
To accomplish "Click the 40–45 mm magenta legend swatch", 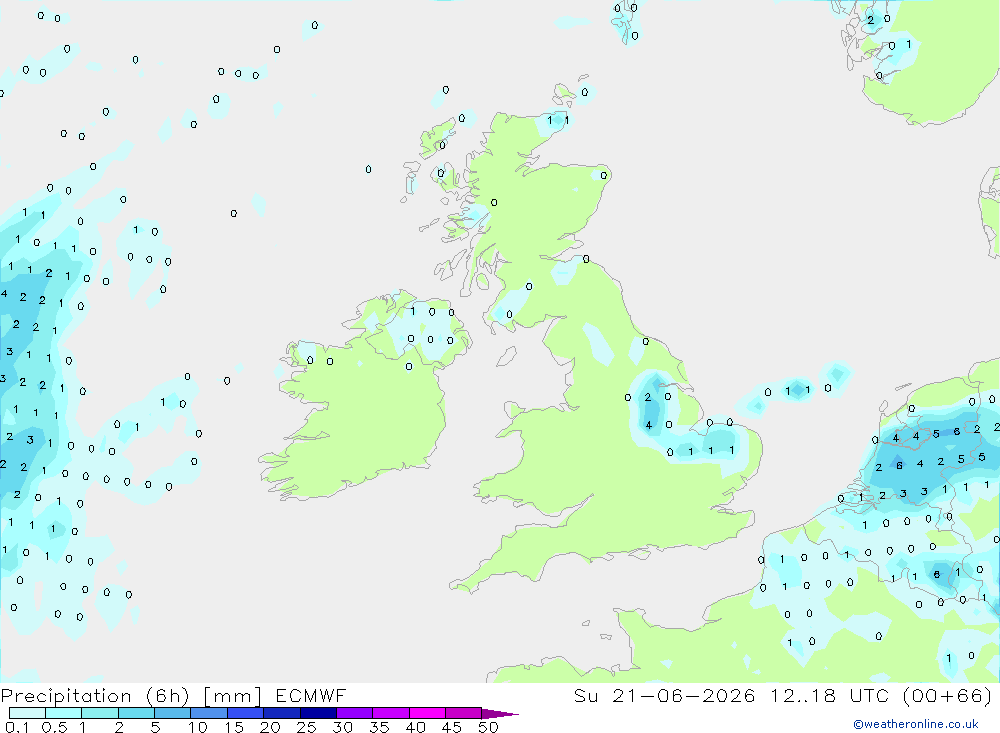I will [x=427, y=713].
